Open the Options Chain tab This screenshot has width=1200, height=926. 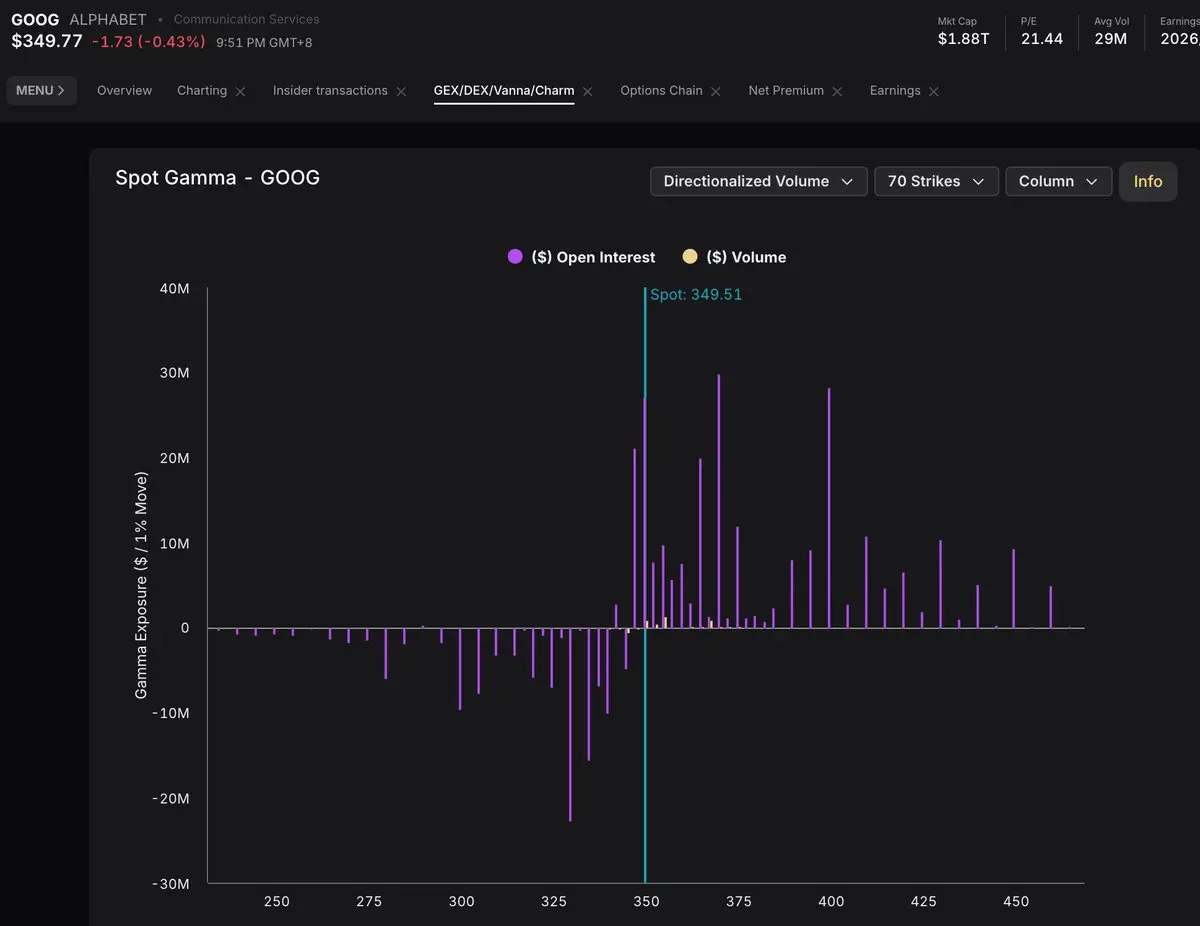tap(661, 90)
